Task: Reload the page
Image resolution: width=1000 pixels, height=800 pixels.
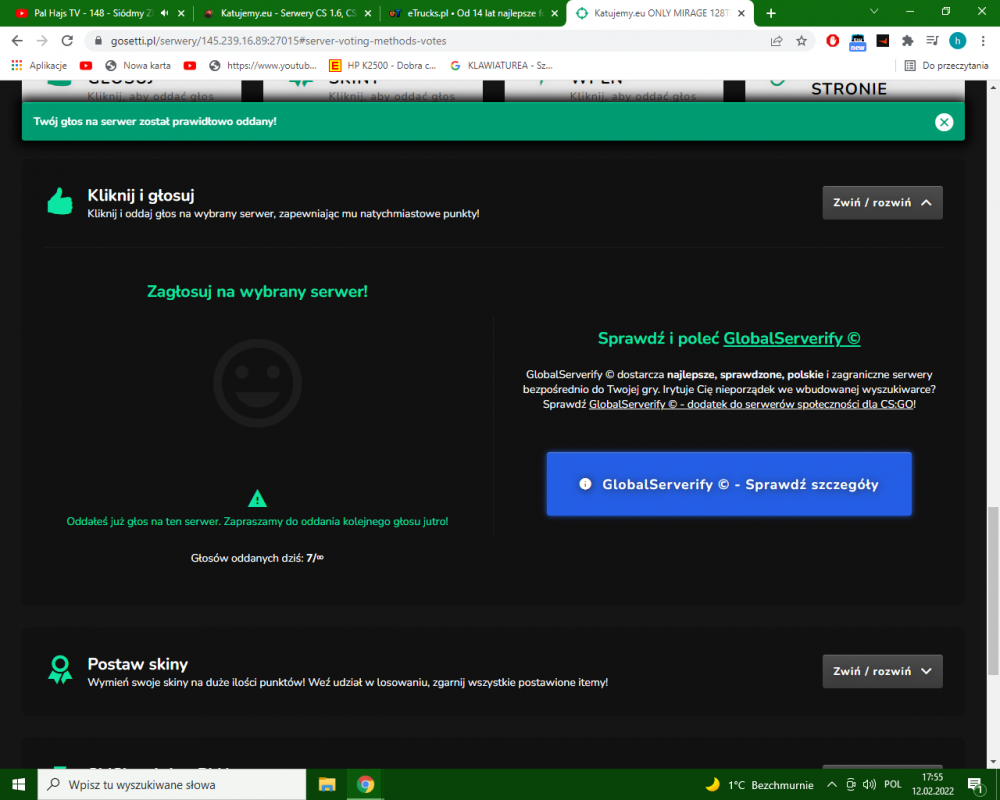Action: pos(67,41)
